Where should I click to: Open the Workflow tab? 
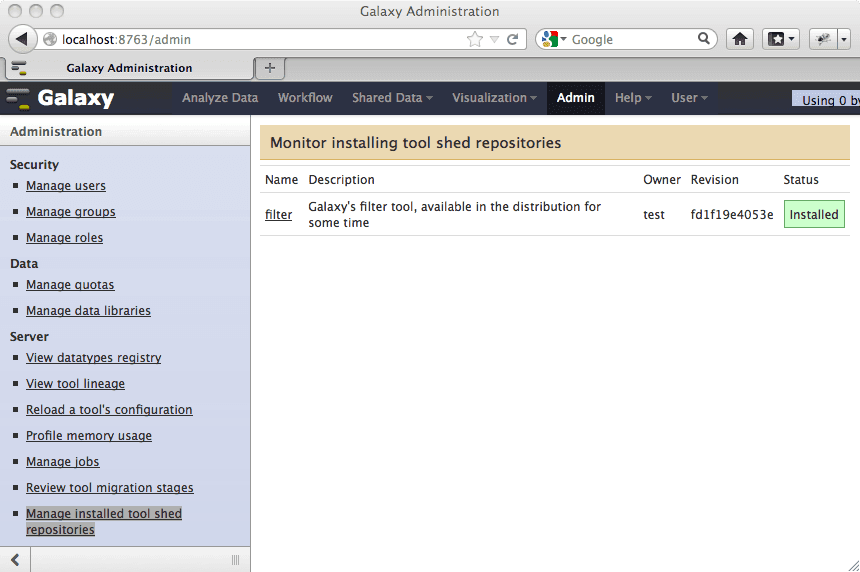(305, 98)
